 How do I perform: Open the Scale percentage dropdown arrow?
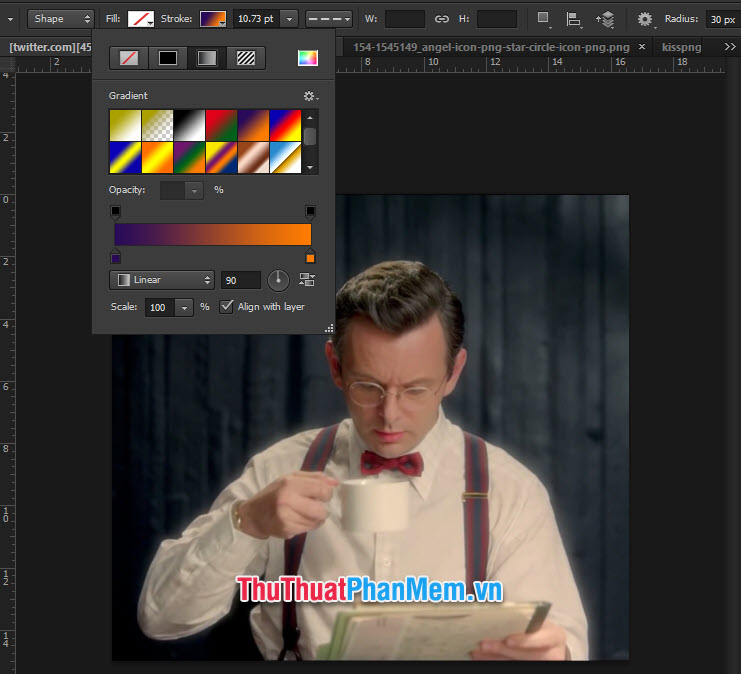(x=184, y=308)
